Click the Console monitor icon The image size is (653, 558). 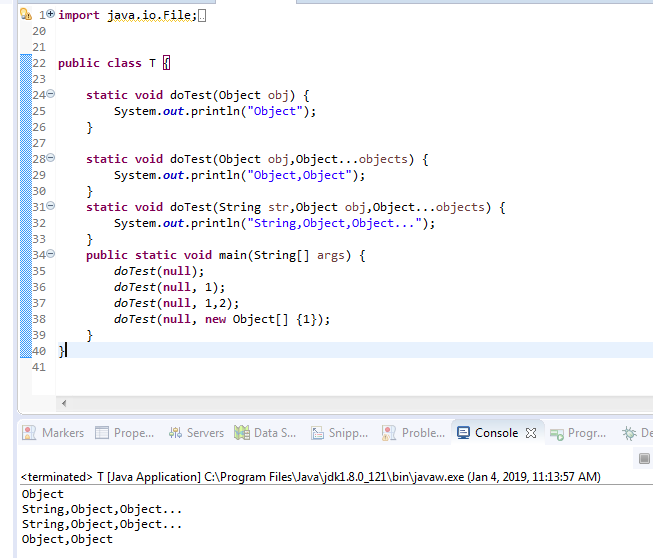pyautogui.click(x=464, y=433)
